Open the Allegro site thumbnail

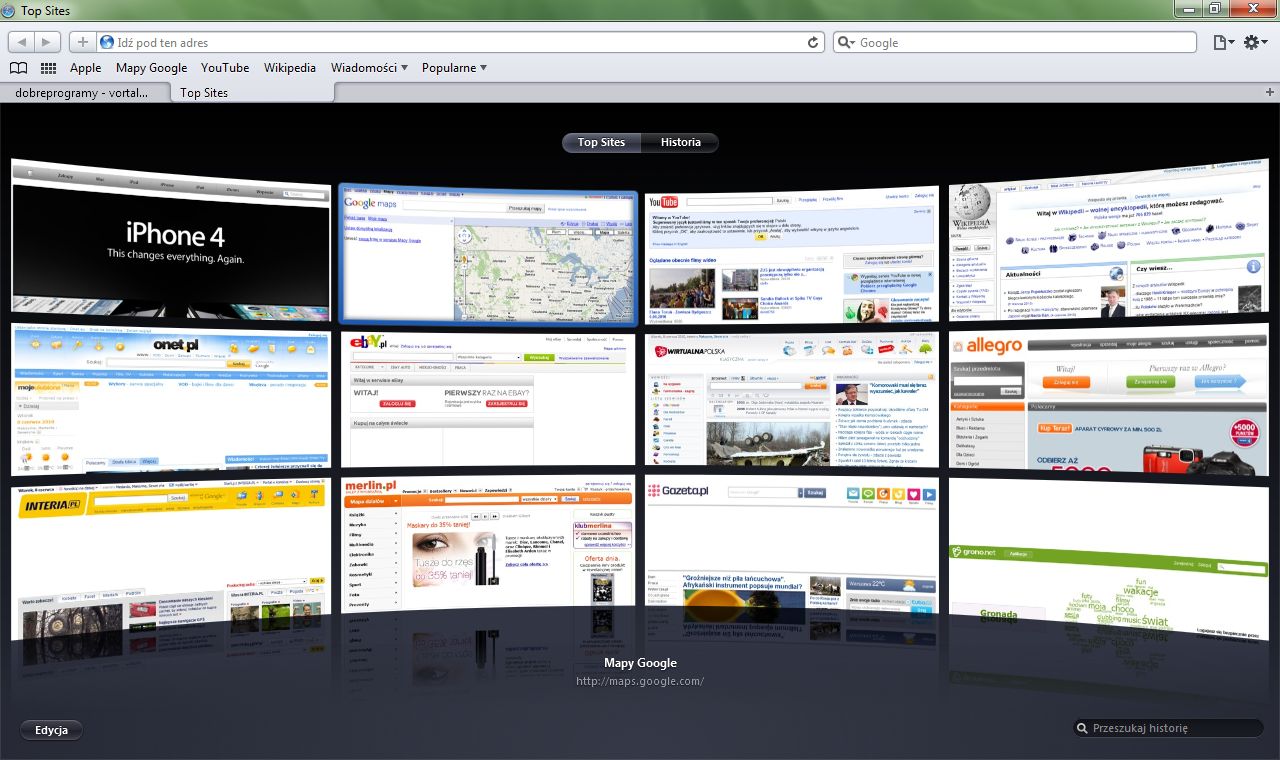1108,399
